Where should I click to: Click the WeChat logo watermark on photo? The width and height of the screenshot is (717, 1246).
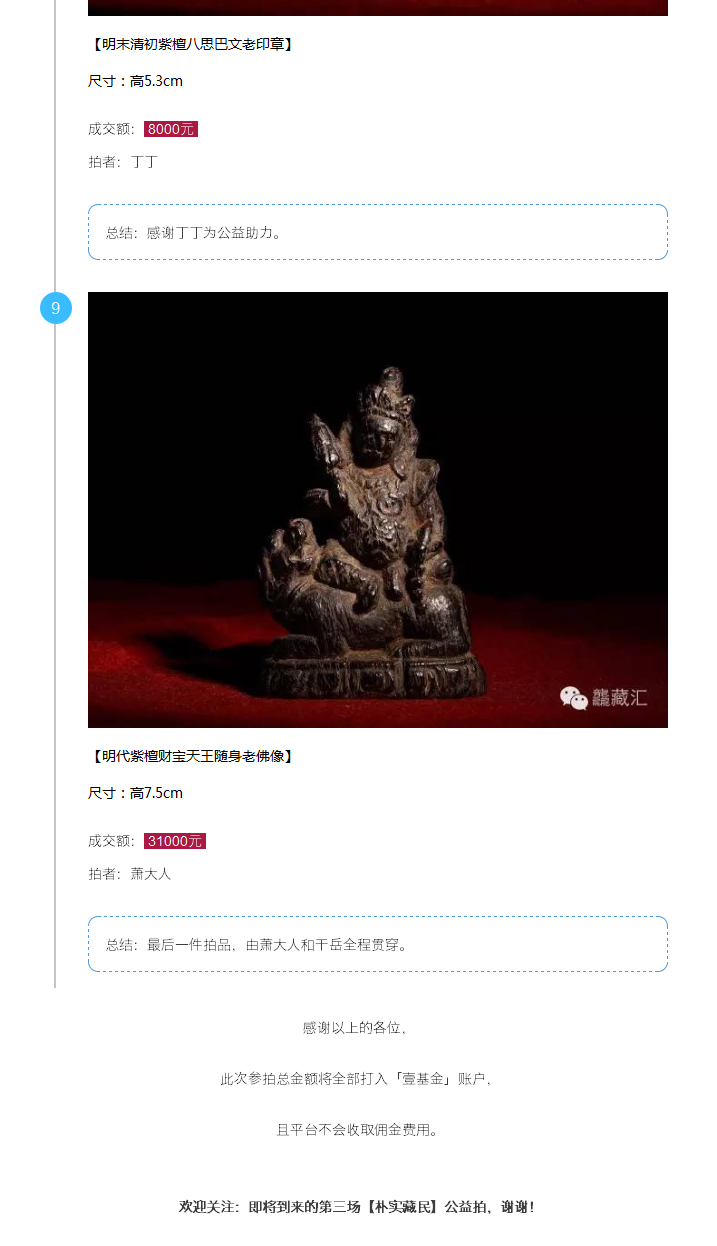click(x=574, y=698)
